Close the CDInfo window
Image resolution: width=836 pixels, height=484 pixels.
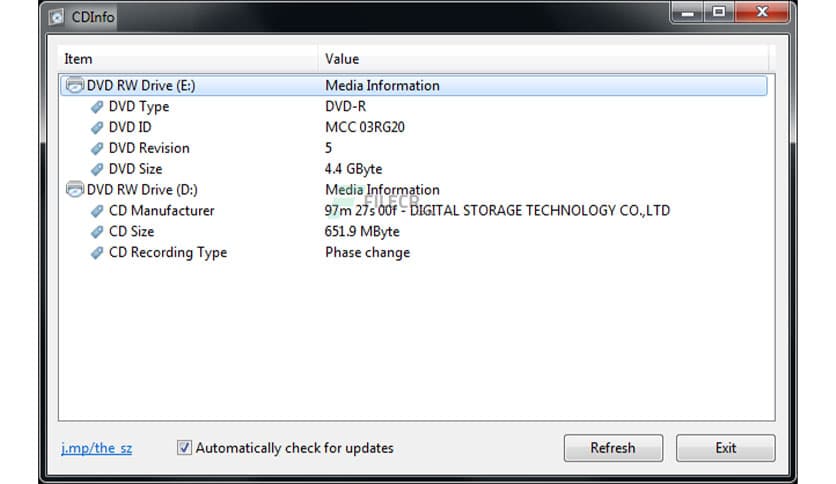point(762,13)
